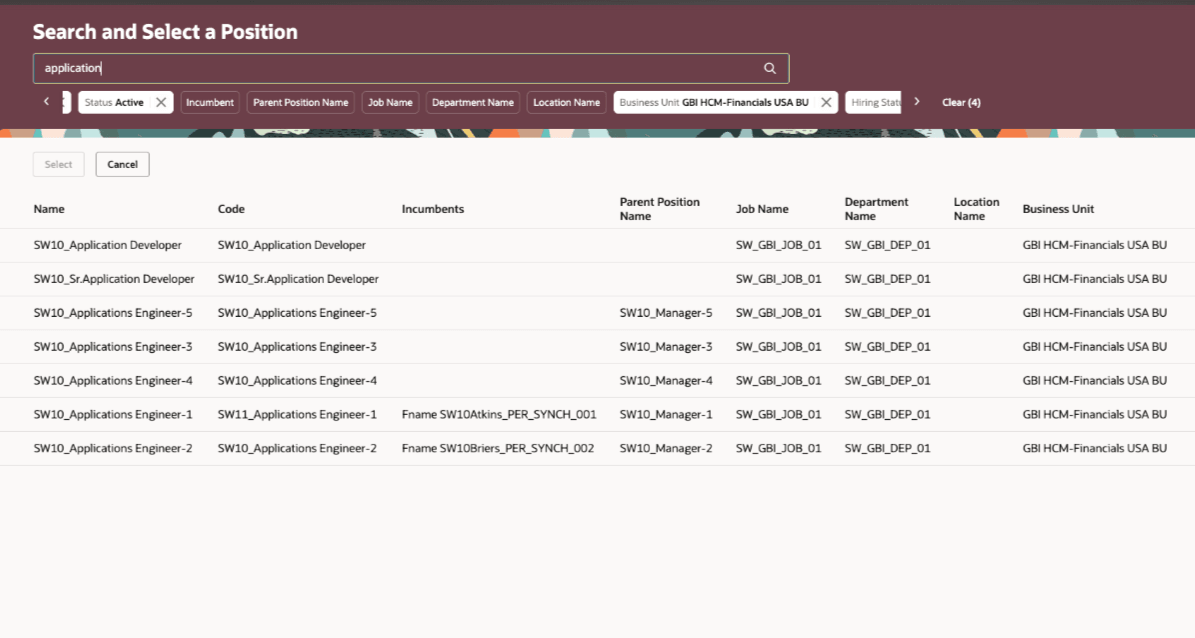Viewport: 1195px width, 638px height.
Task: Remove the Business Unit filter chip
Action: tap(825, 102)
